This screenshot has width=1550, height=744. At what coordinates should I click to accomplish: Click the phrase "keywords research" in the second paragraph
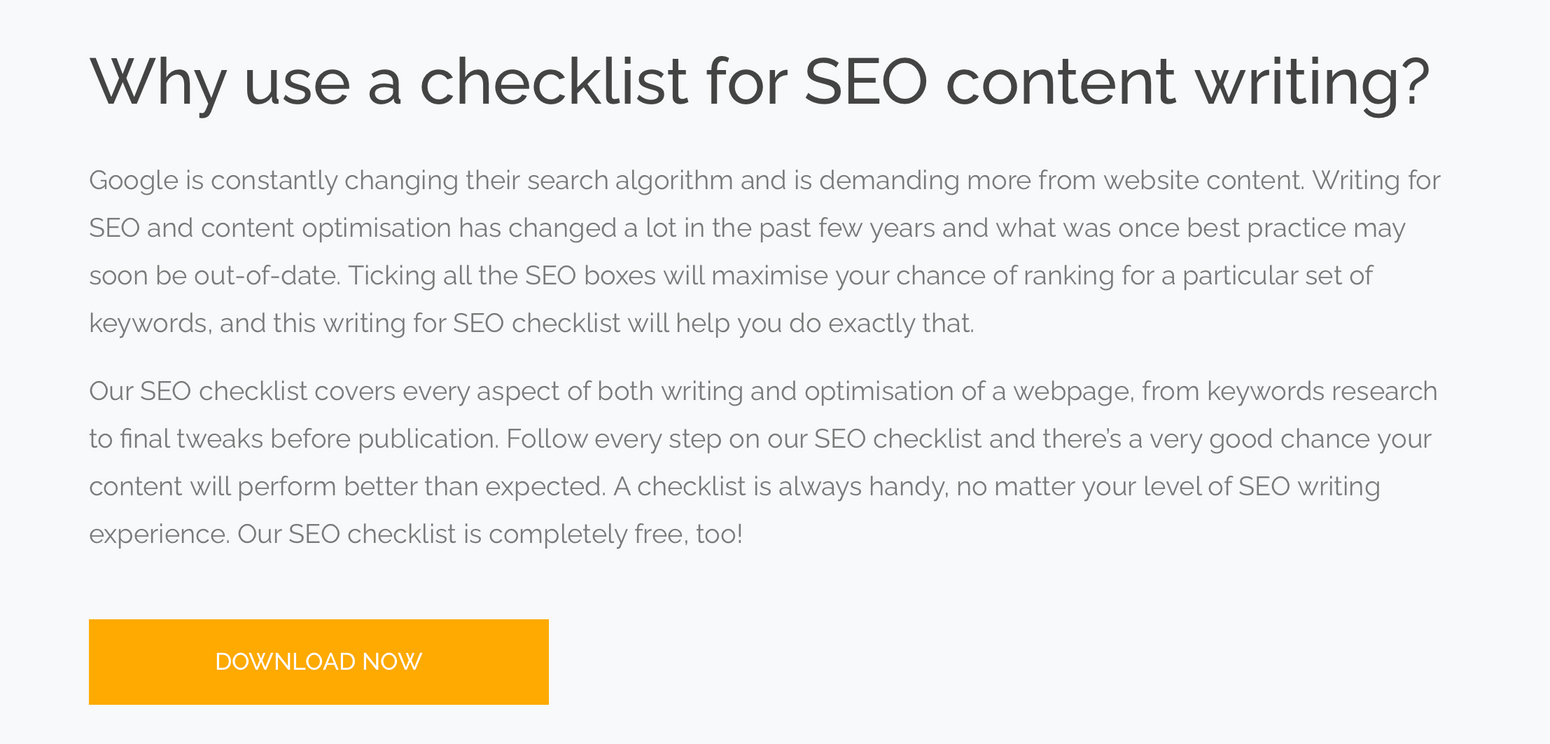pyautogui.click(x=1322, y=391)
